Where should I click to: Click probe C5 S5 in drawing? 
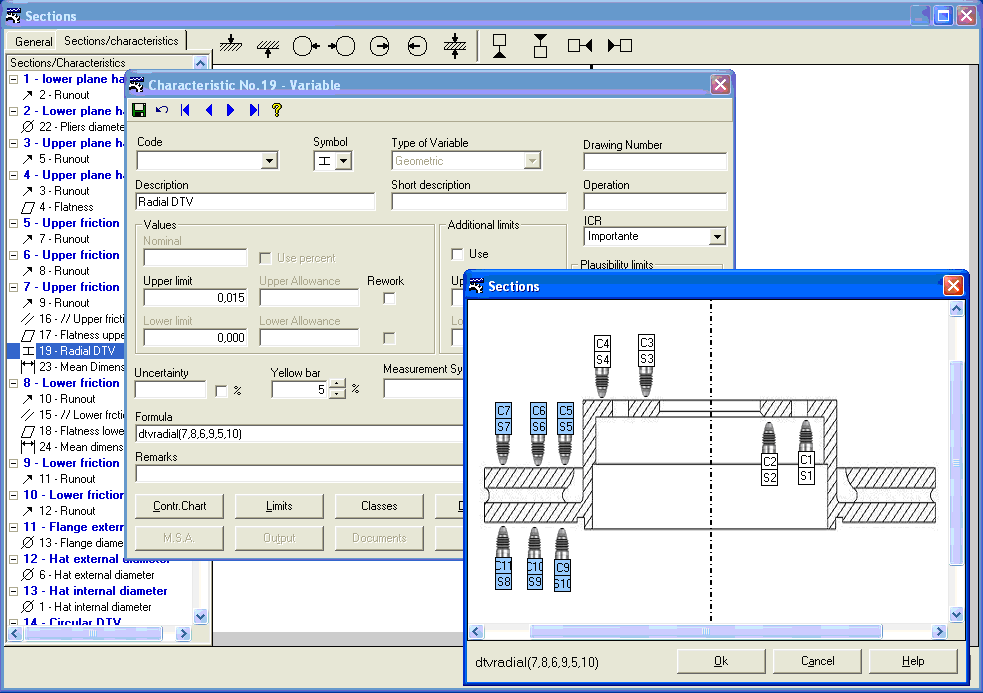pos(565,433)
